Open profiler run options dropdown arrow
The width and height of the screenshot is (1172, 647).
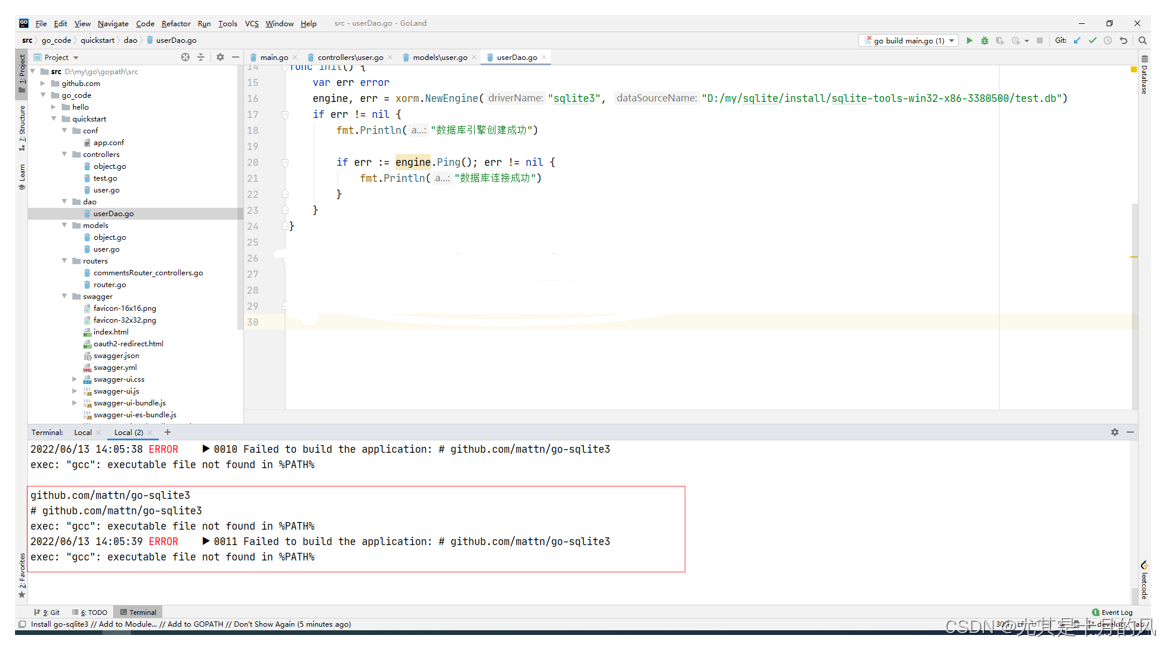point(1027,40)
